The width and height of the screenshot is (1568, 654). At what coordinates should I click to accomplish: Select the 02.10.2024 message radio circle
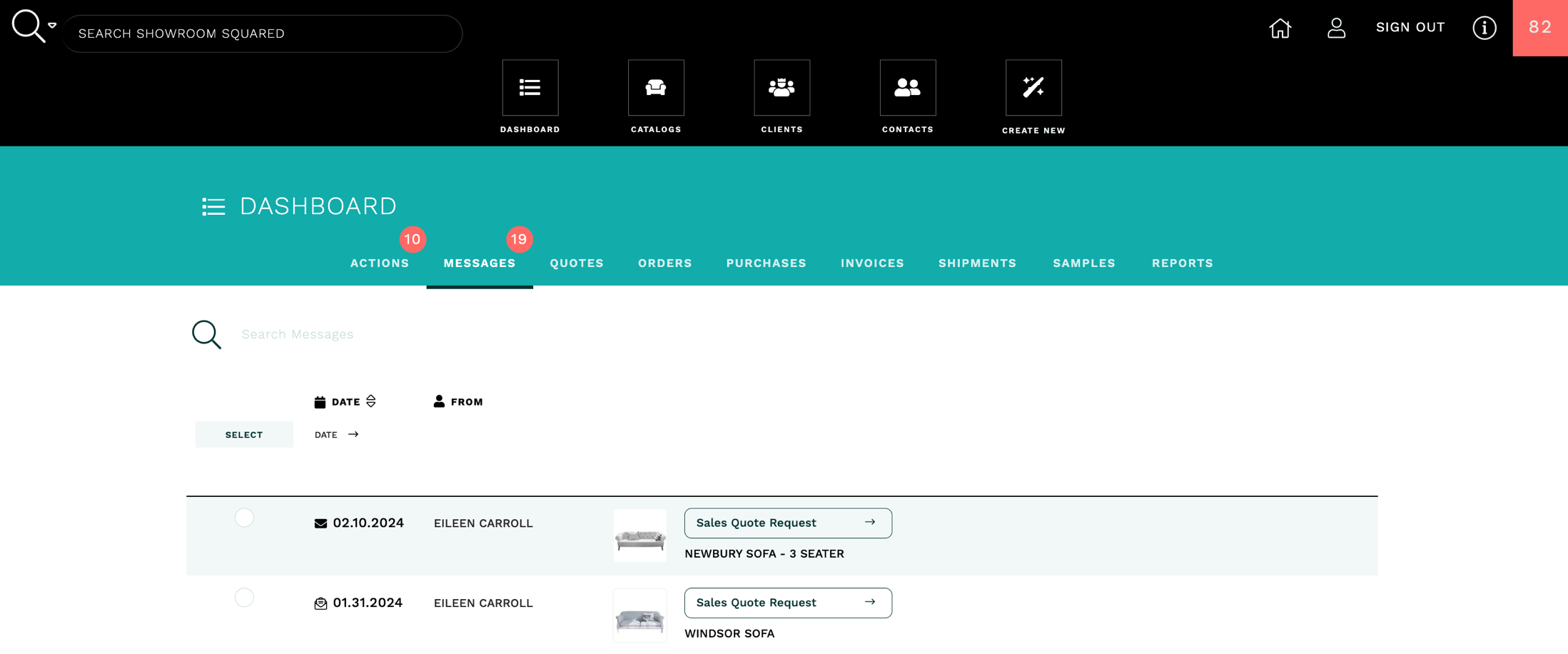[x=244, y=518]
